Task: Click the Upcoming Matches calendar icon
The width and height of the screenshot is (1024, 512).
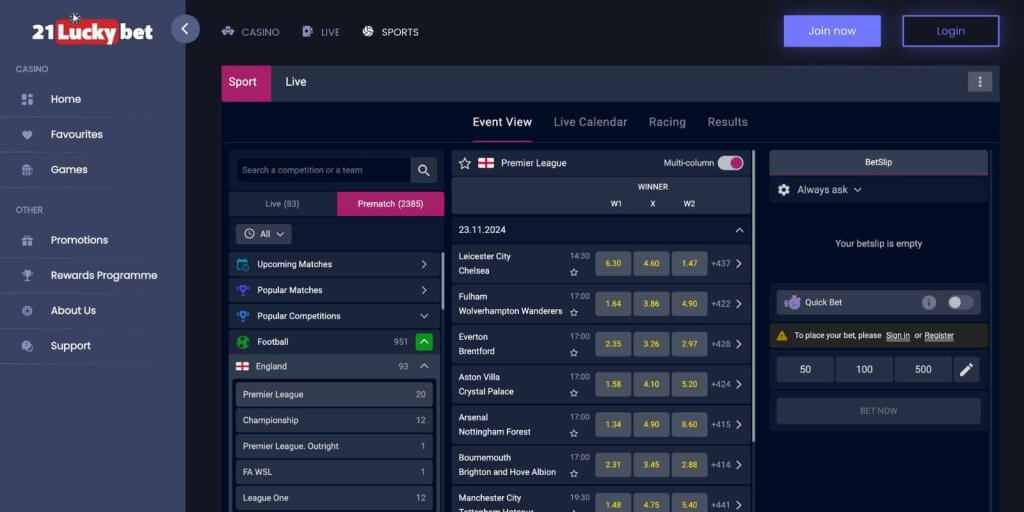Action: tap(243, 264)
